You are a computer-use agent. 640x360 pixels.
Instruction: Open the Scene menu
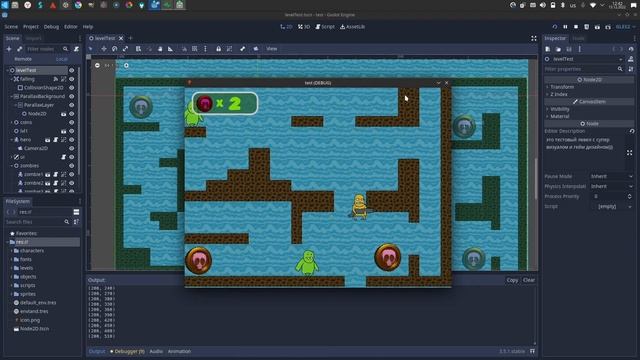click(11, 27)
